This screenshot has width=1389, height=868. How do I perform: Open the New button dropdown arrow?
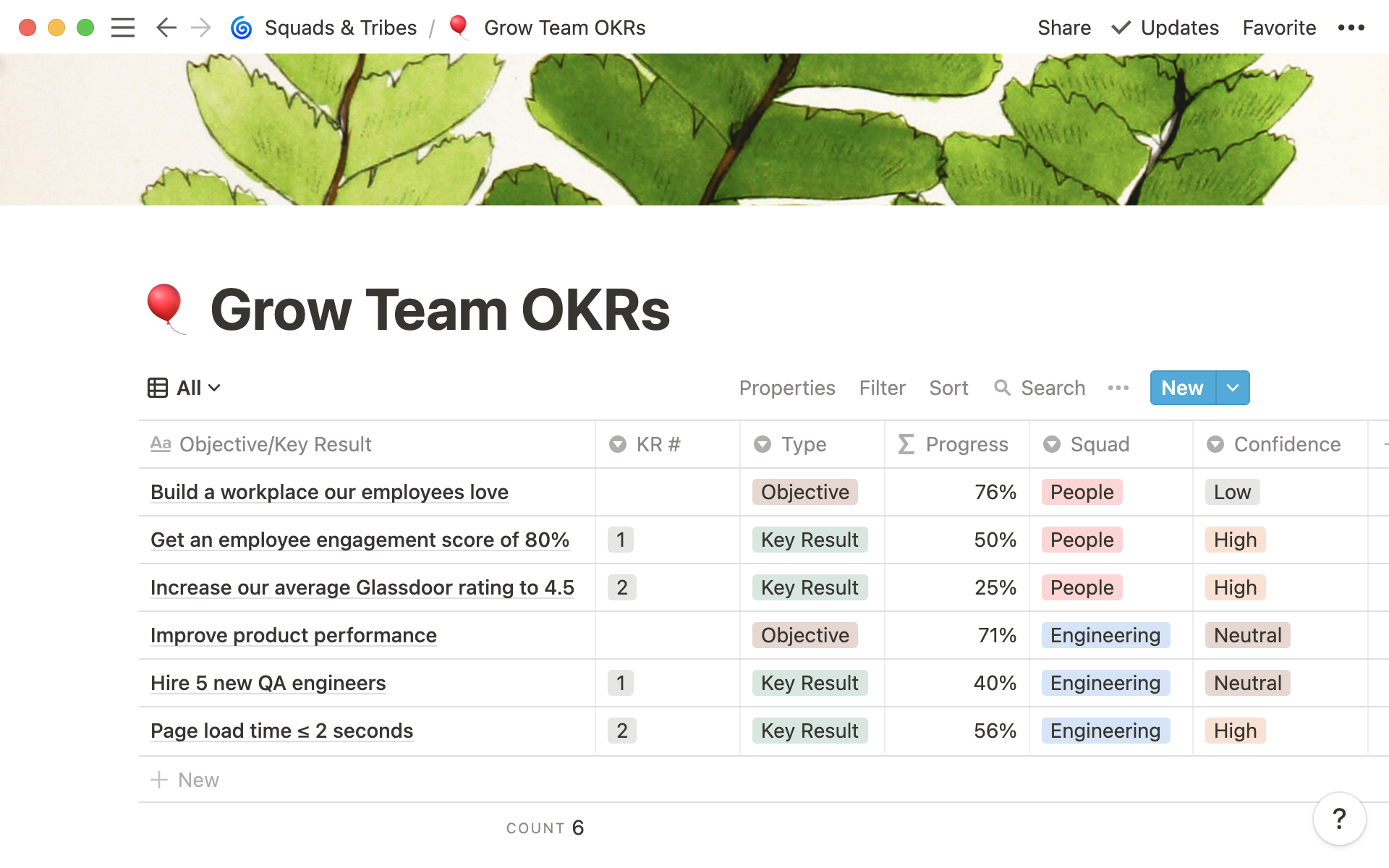point(1233,388)
